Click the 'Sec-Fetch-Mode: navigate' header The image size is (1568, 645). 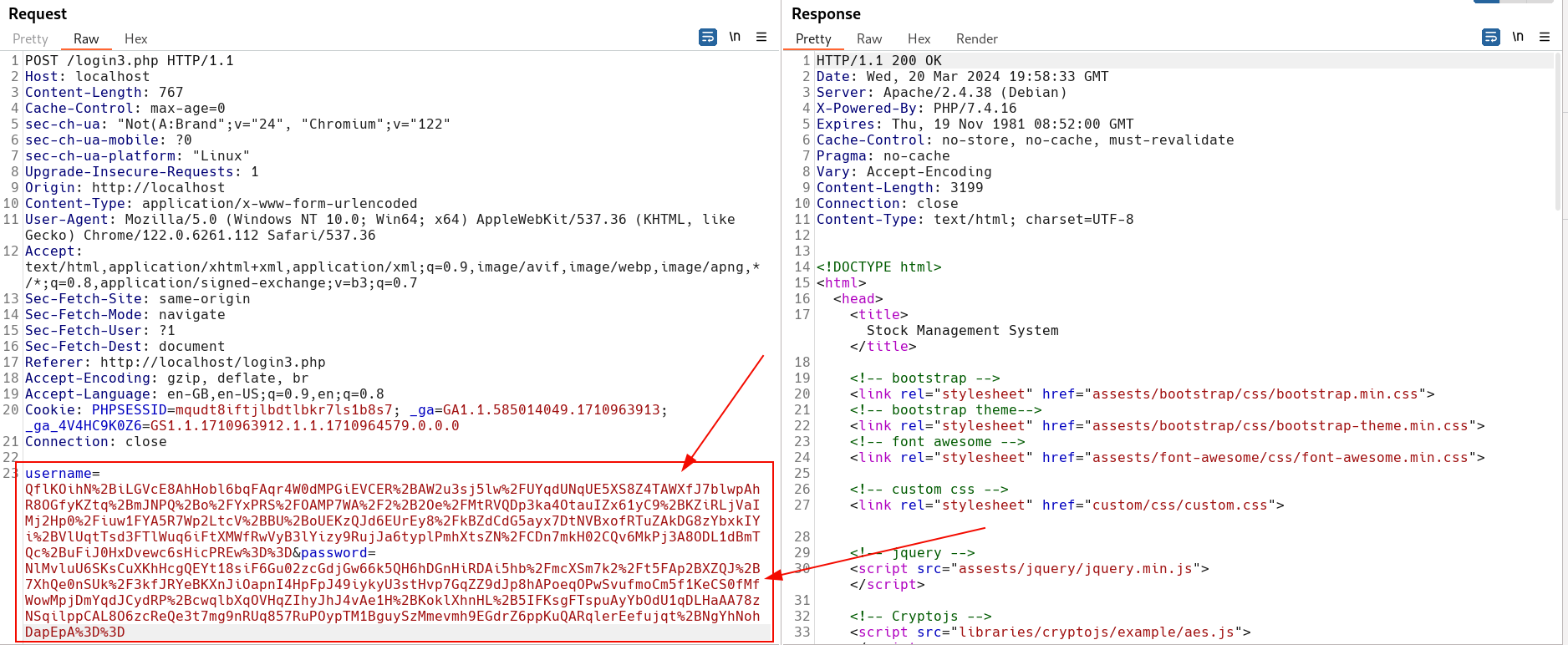(x=125, y=315)
